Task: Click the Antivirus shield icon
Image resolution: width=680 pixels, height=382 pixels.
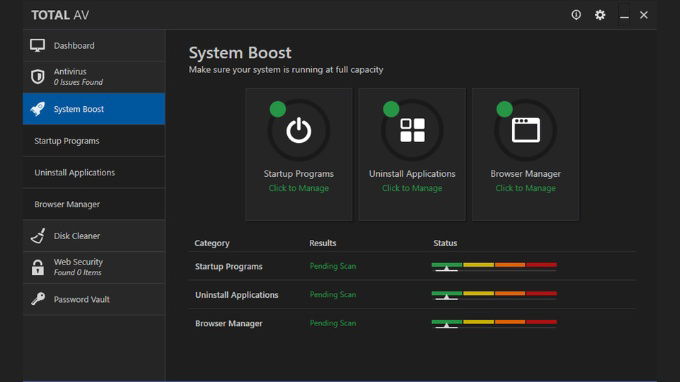Action: tap(38, 77)
